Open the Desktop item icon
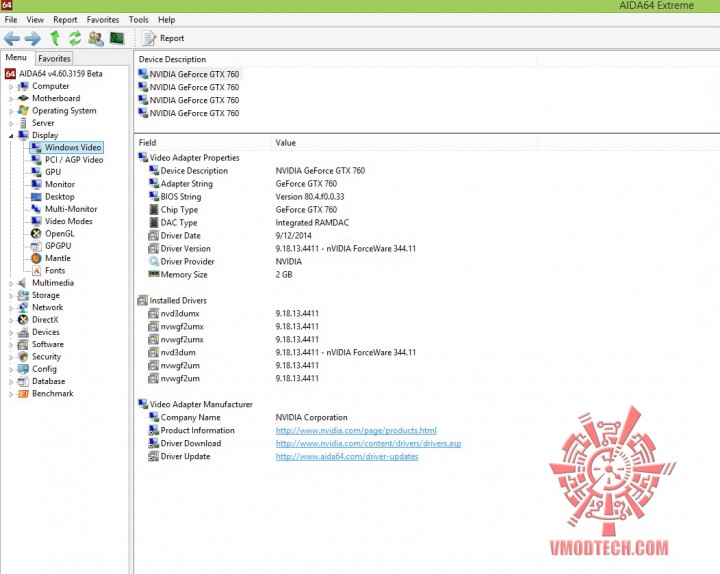The width and height of the screenshot is (720, 574). pos(36,197)
